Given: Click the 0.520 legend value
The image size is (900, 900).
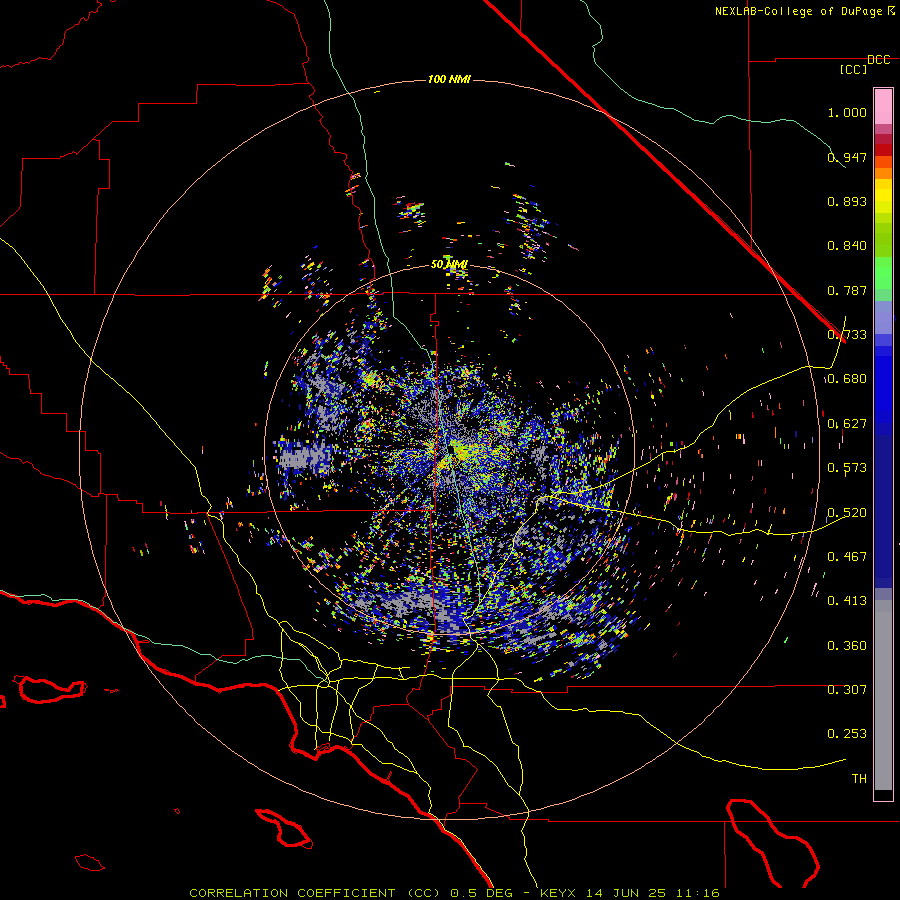Looking at the screenshot, I should 847,513.
